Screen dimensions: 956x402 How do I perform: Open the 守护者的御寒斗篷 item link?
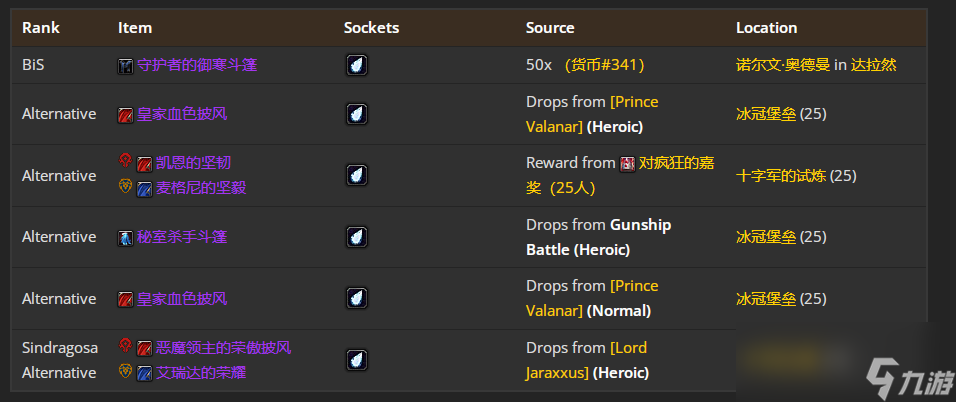pyautogui.click(x=197, y=65)
